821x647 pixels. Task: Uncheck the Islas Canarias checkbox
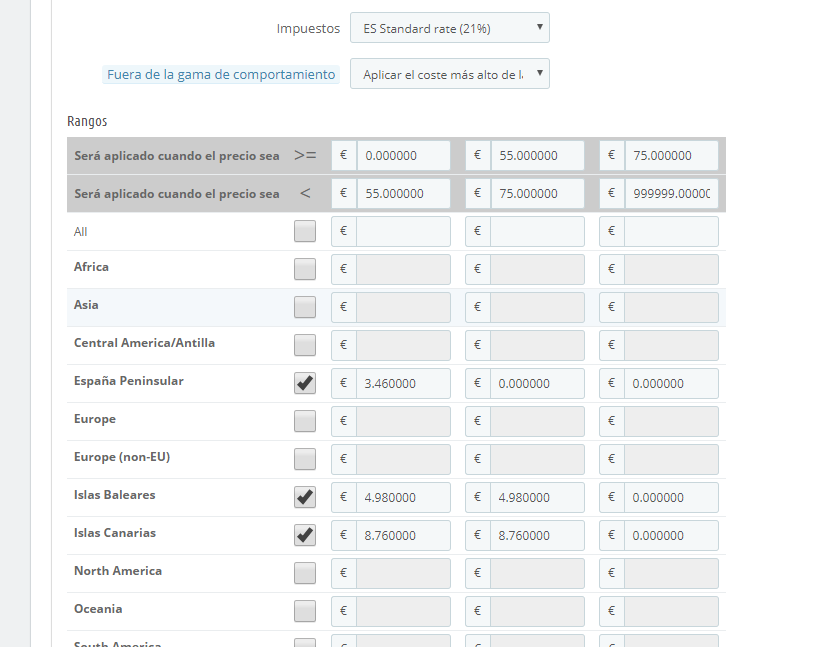pos(305,535)
